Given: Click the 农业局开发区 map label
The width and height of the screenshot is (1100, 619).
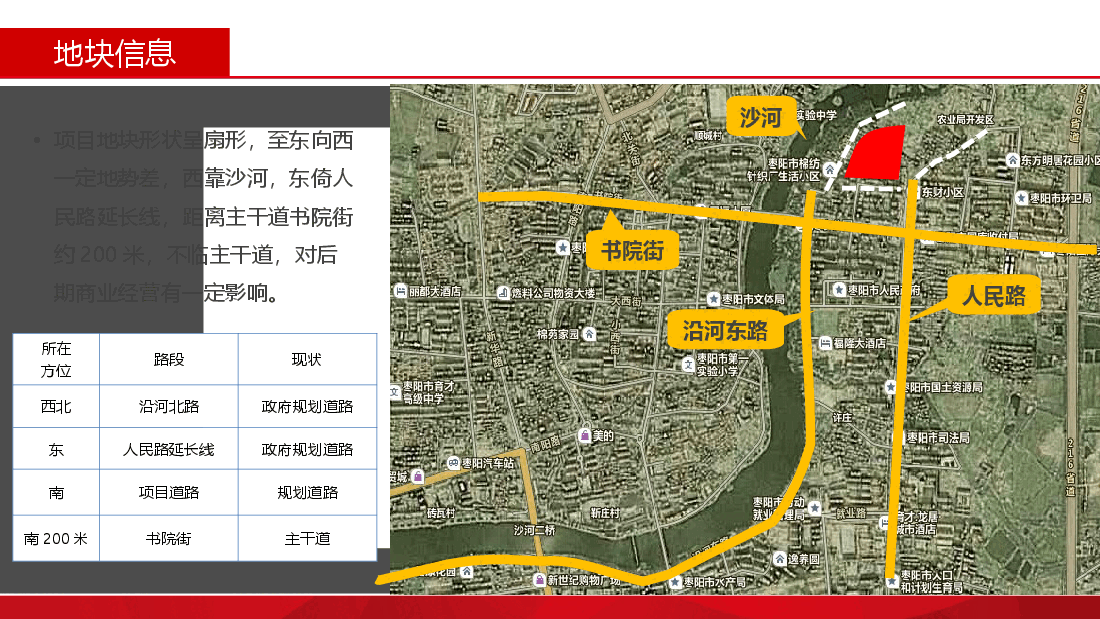Looking at the screenshot, I should (965, 119).
